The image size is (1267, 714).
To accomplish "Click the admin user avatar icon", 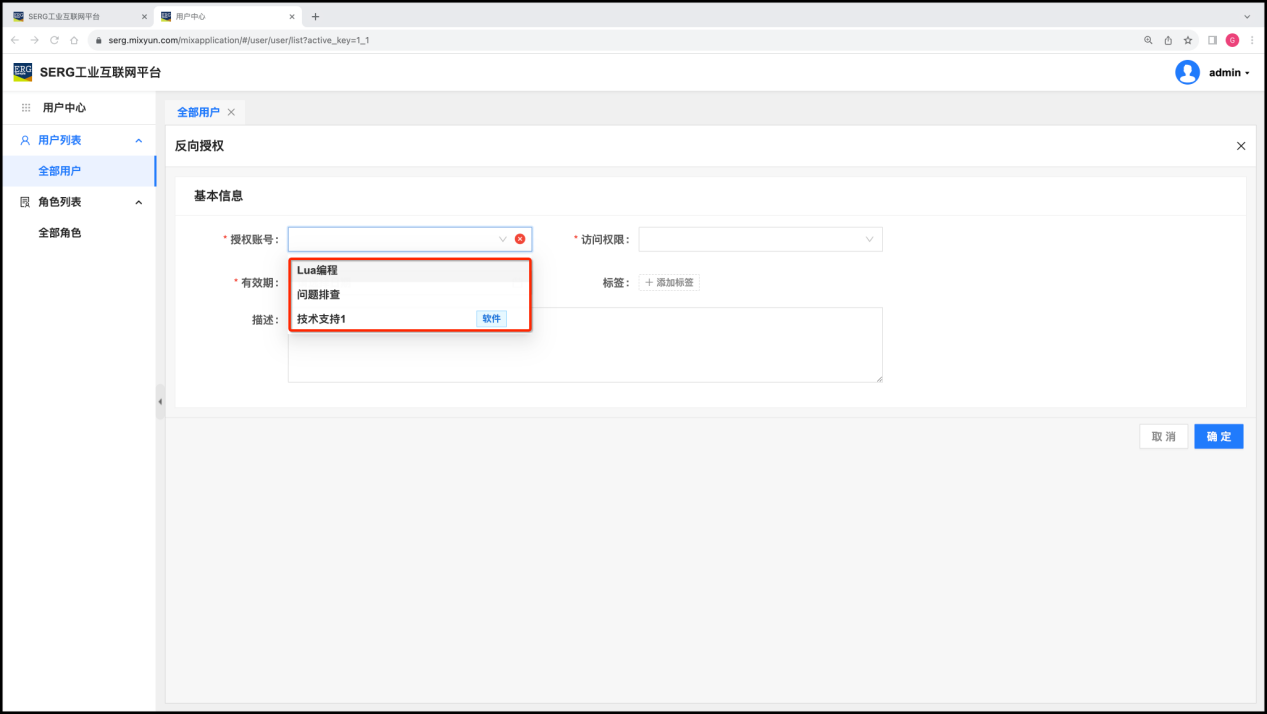I will tap(1187, 72).
